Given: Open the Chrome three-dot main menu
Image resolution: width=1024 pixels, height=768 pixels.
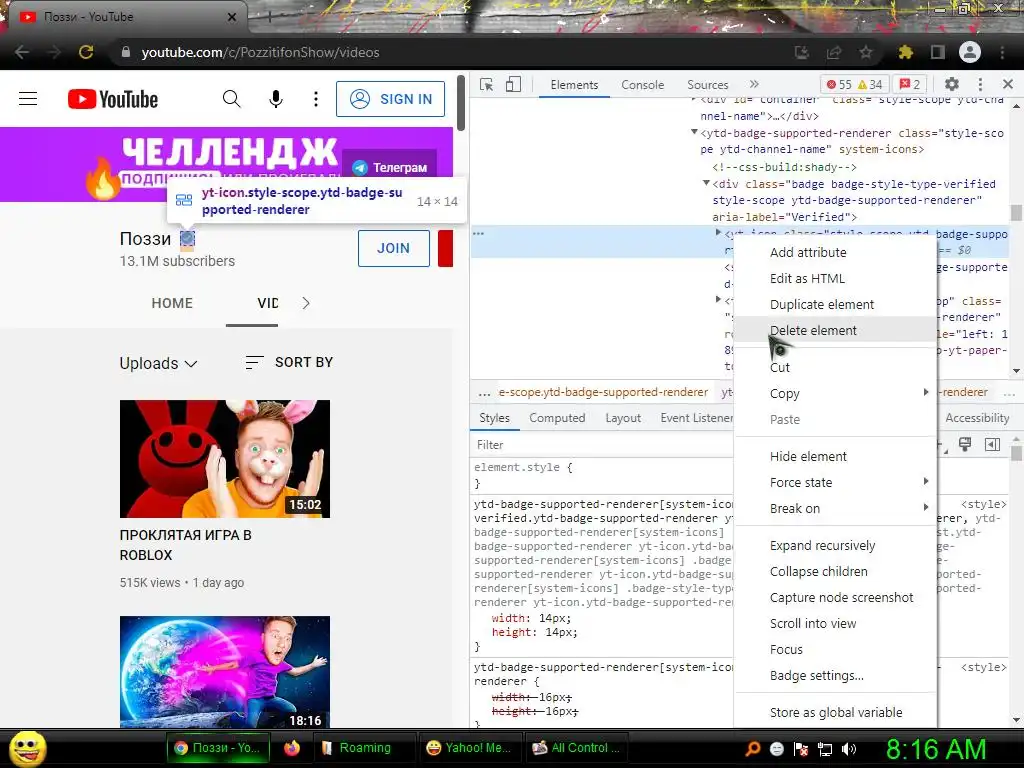Looking at the screenshot, I should (x=1002, y=52).
